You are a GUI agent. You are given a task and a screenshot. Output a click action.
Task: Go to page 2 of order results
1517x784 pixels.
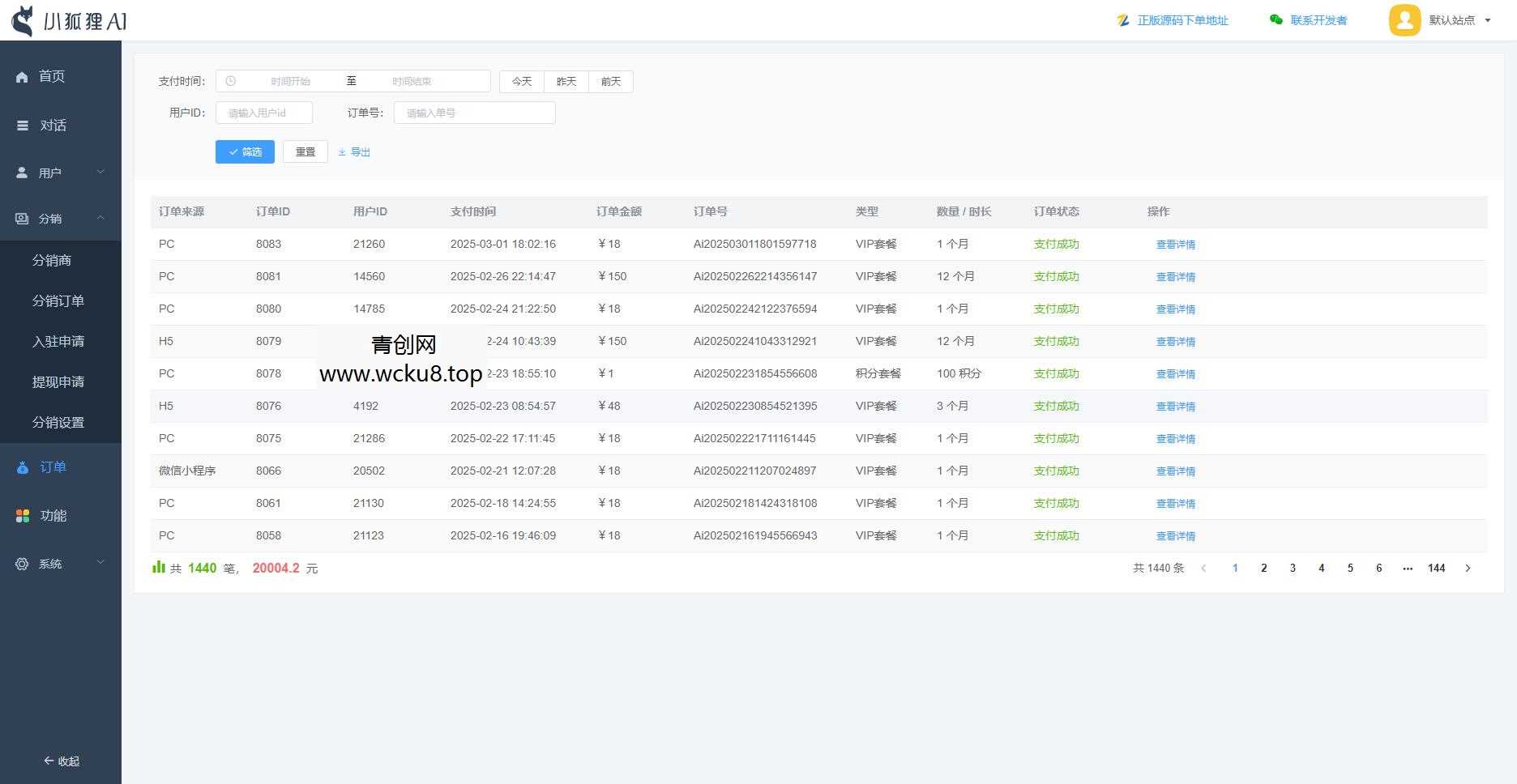pos(1263,568)
